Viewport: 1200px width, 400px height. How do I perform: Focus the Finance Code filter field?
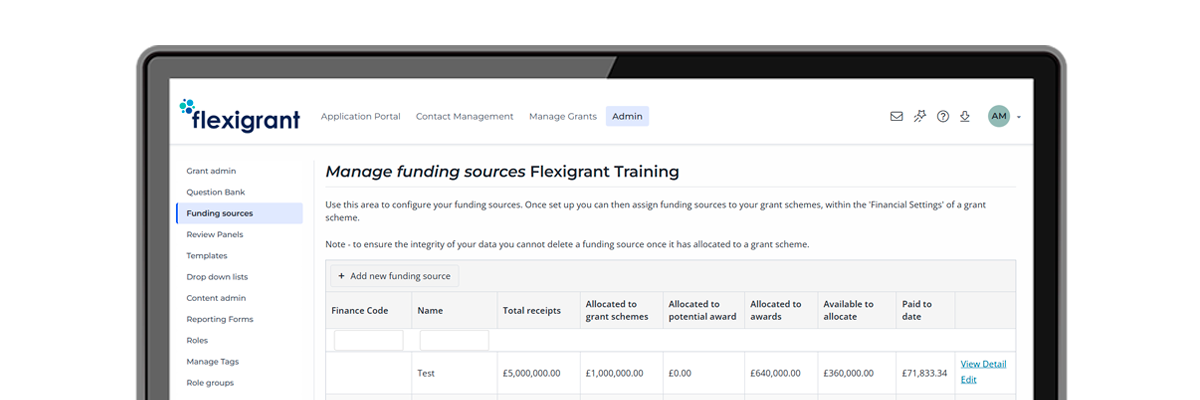pos(368,340)
